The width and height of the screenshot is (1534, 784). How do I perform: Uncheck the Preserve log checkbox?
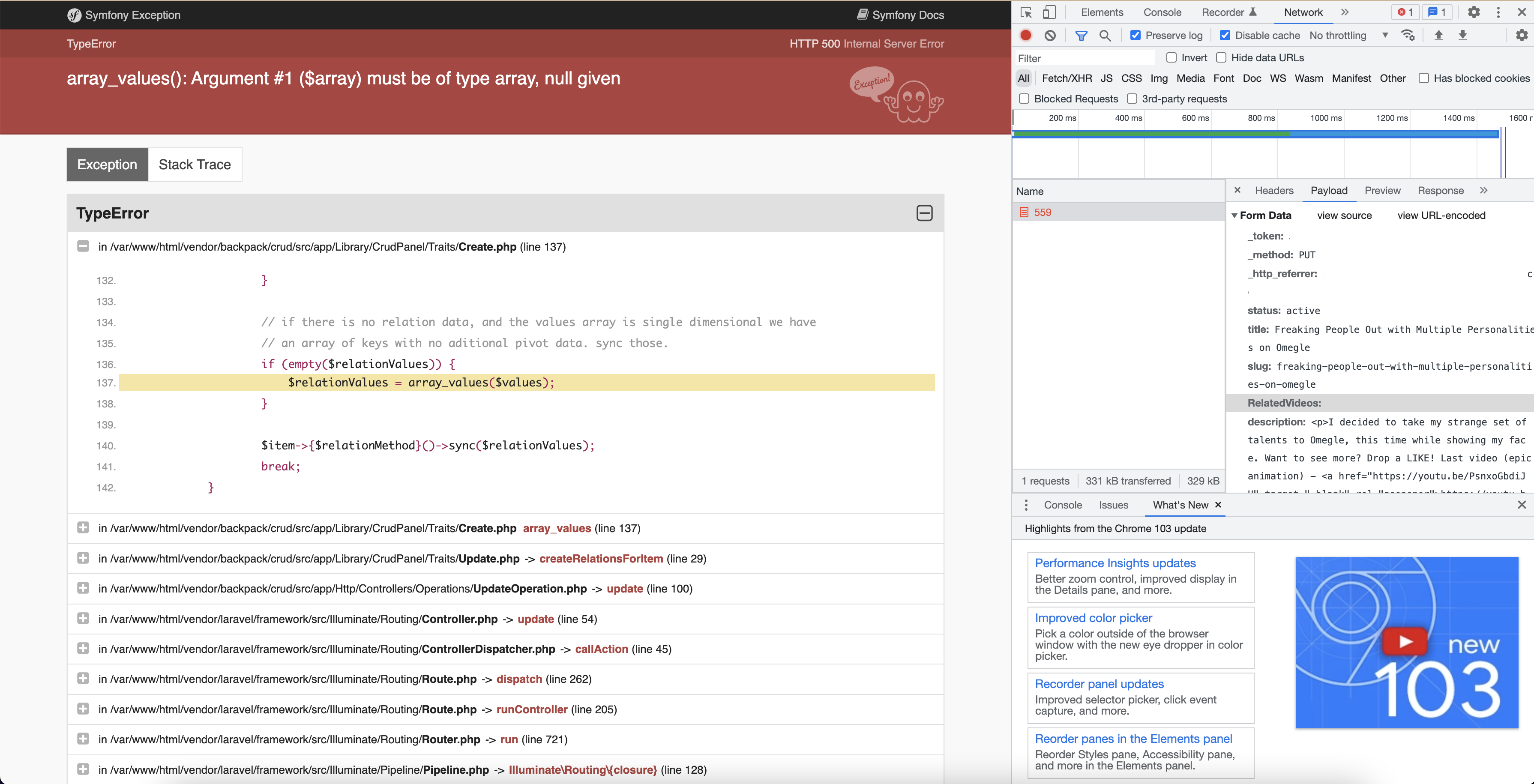(x=1135, y=35)
